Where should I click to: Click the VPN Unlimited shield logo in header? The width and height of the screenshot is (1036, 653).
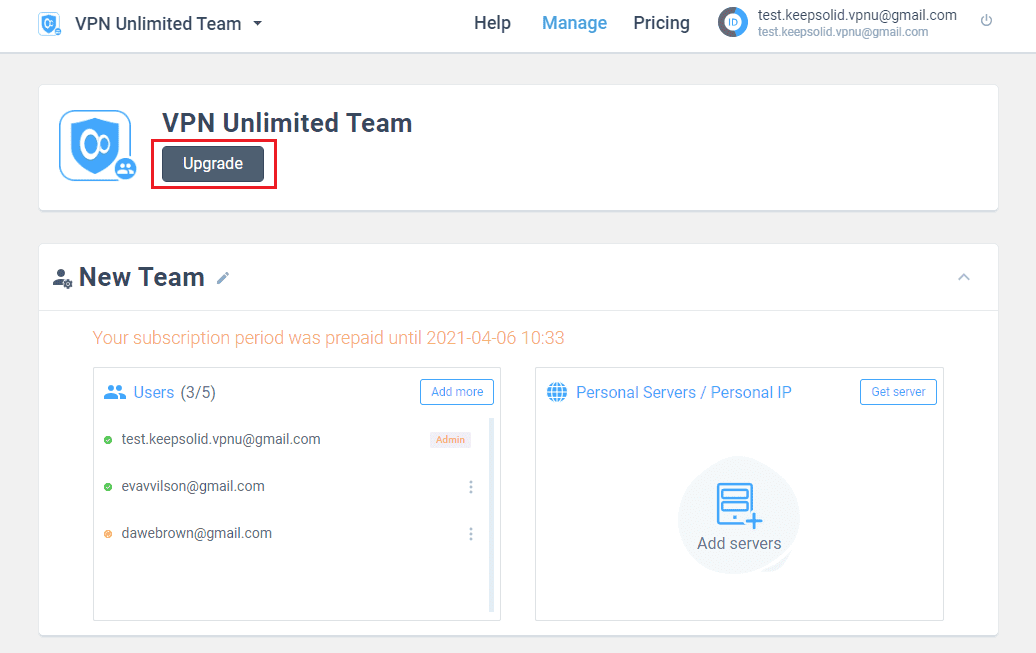(x=50, y=24)
